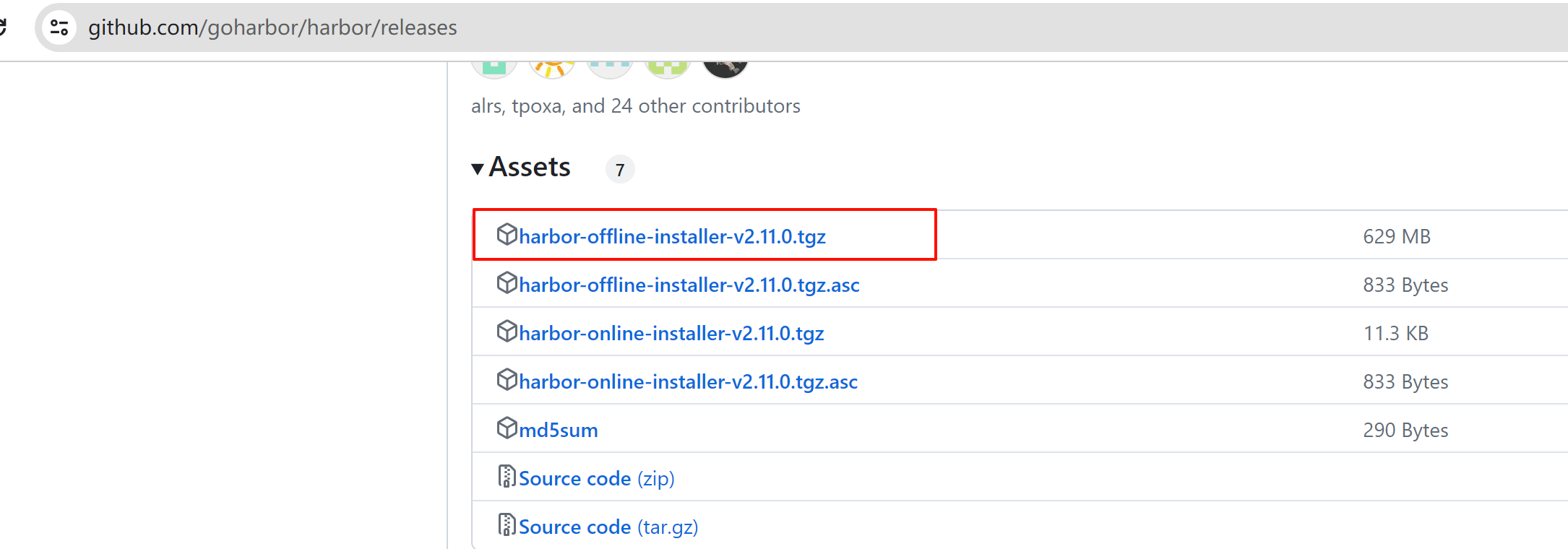This screenshot has width=1568, height=549.
Task: Download Source code (tar.gz)
Action: [x=608, y=527]
